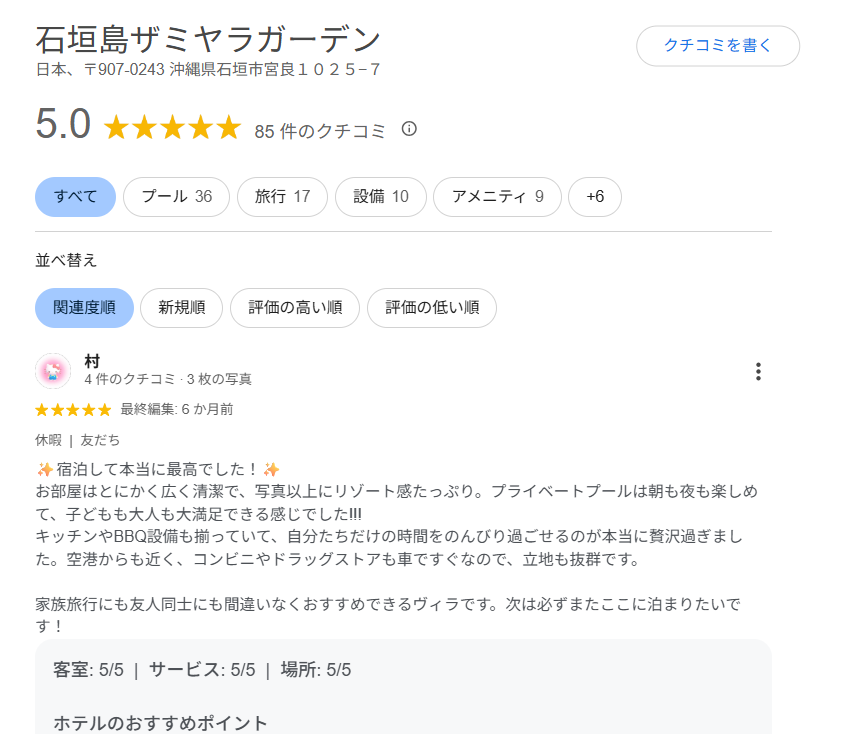Enable the アメニティ 9 filter
This screenshot has height=753, width=841.
pos(497,197)
